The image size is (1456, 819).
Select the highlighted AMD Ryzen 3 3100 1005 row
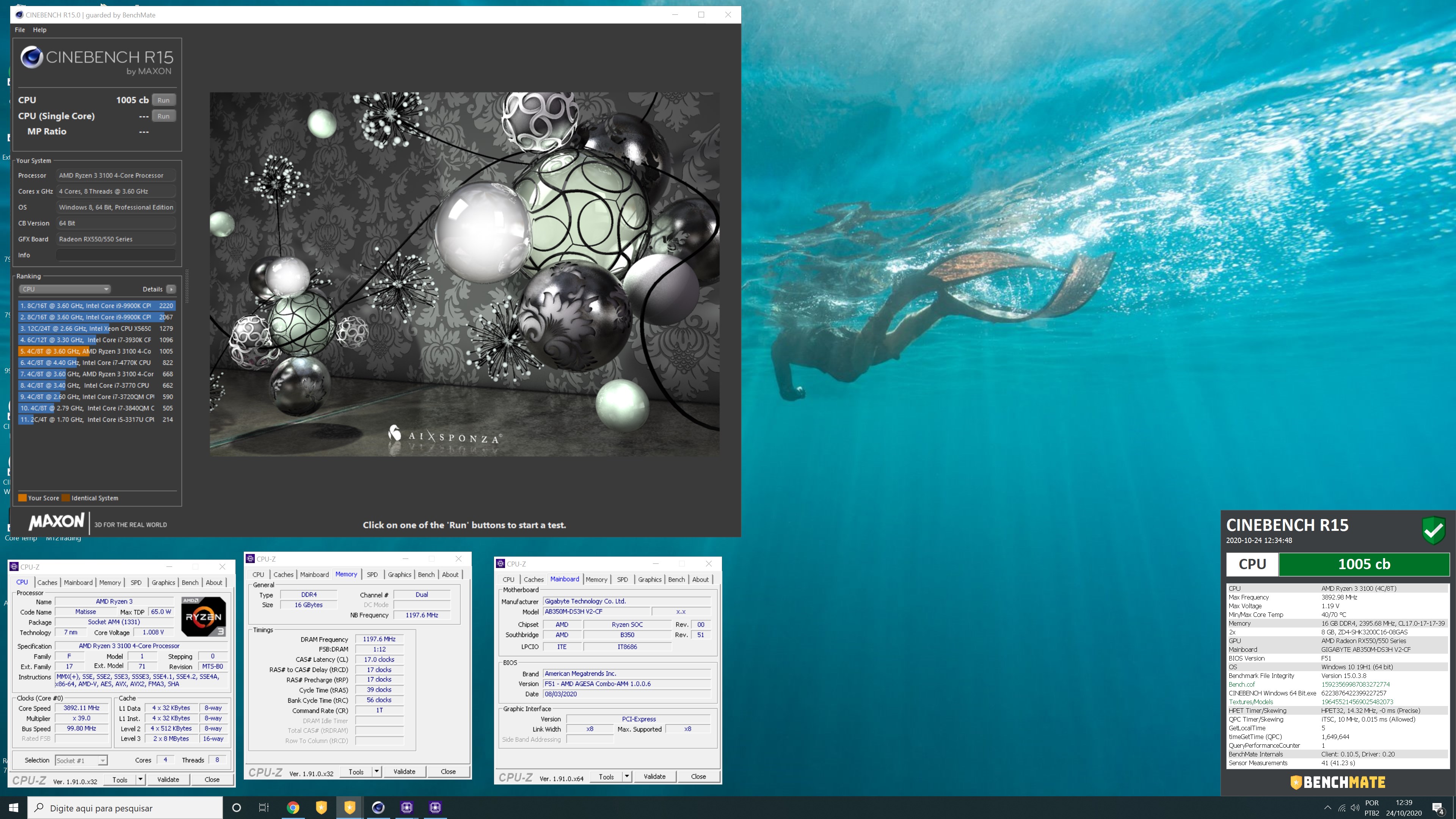[x=97, y=351]
